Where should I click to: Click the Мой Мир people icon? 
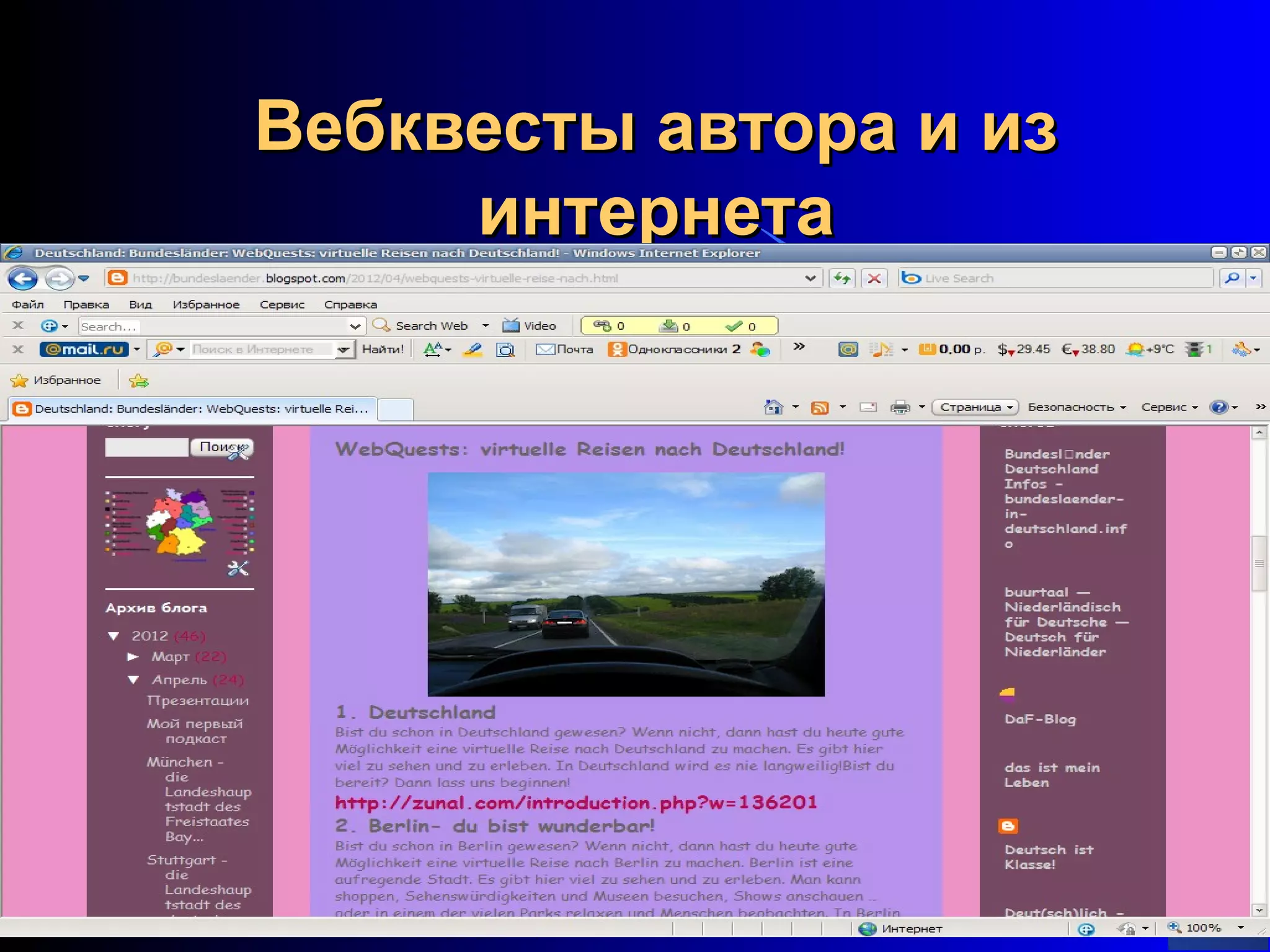click(760, 350)
